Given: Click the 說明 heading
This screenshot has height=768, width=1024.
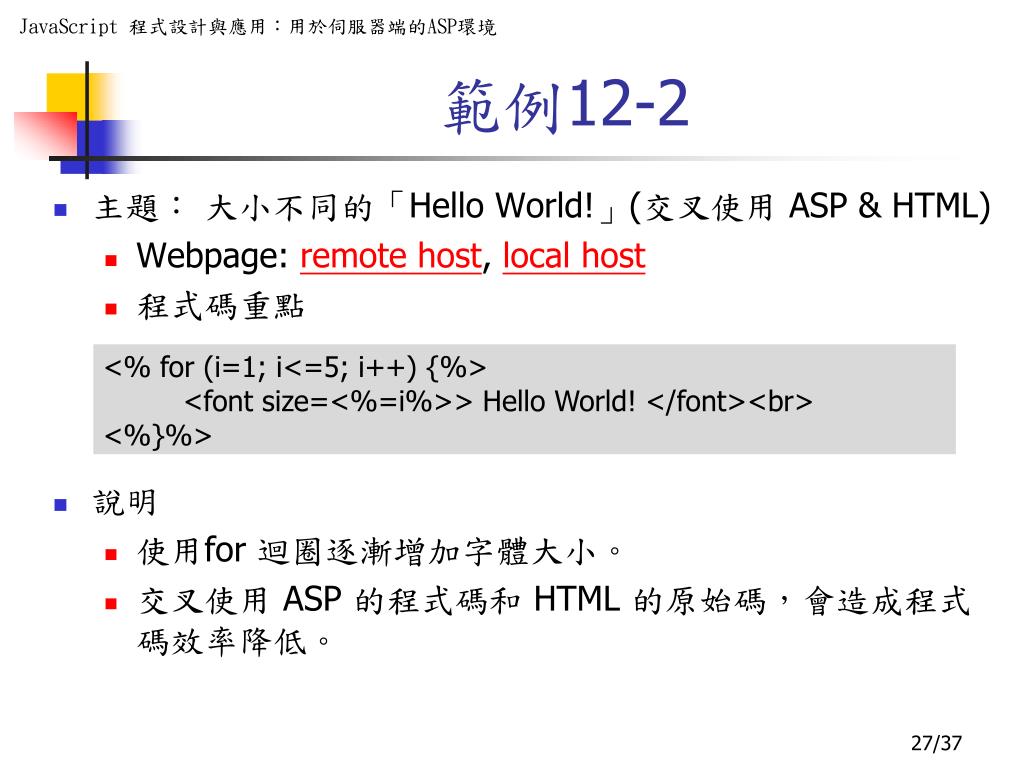Looking at the screenshot, I should (x=125, y=503).
